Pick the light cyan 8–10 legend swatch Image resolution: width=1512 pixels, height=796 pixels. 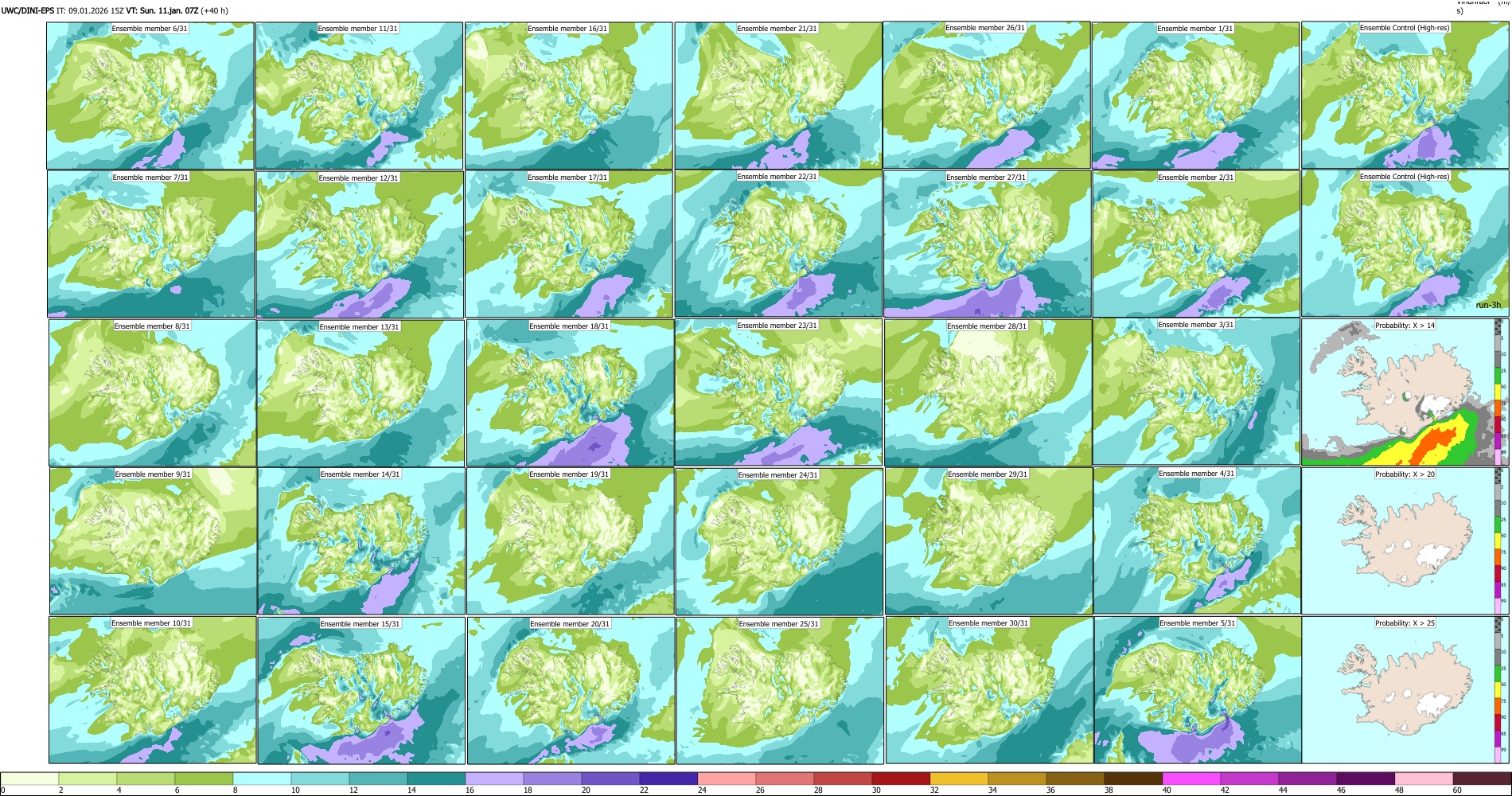tap(262, 778)
